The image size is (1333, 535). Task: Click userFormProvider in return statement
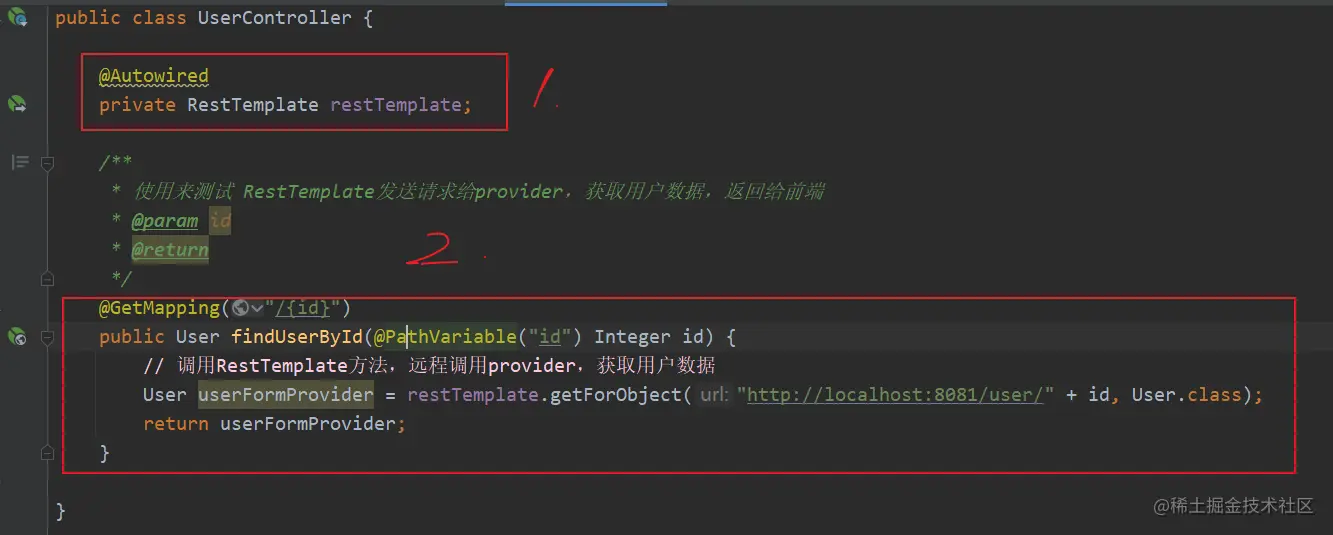click(x=308, y=424)
